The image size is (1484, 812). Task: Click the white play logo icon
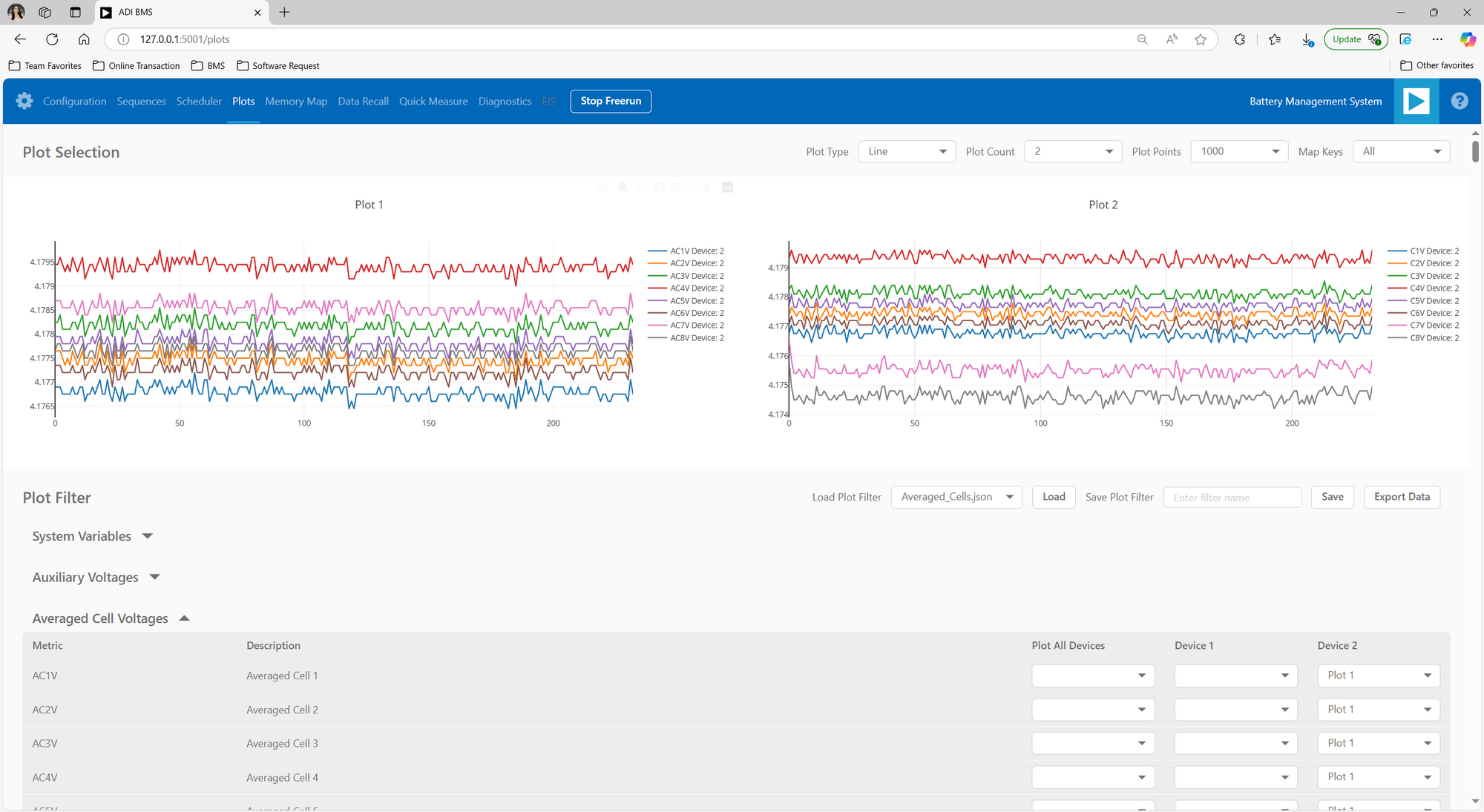click(x=1416, y=101)
